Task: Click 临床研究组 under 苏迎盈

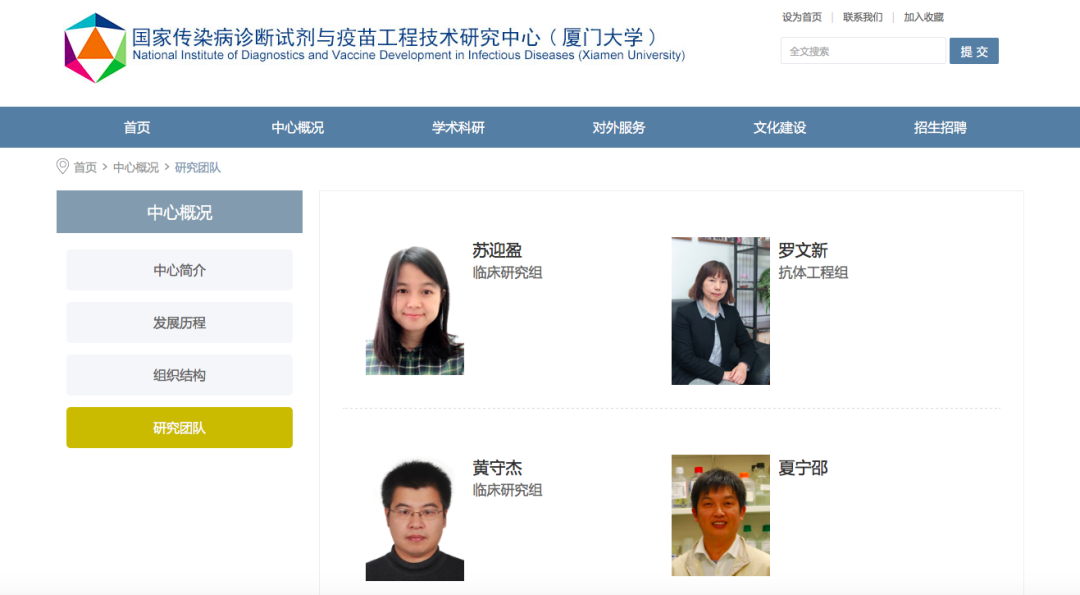Action: [508, 273]
